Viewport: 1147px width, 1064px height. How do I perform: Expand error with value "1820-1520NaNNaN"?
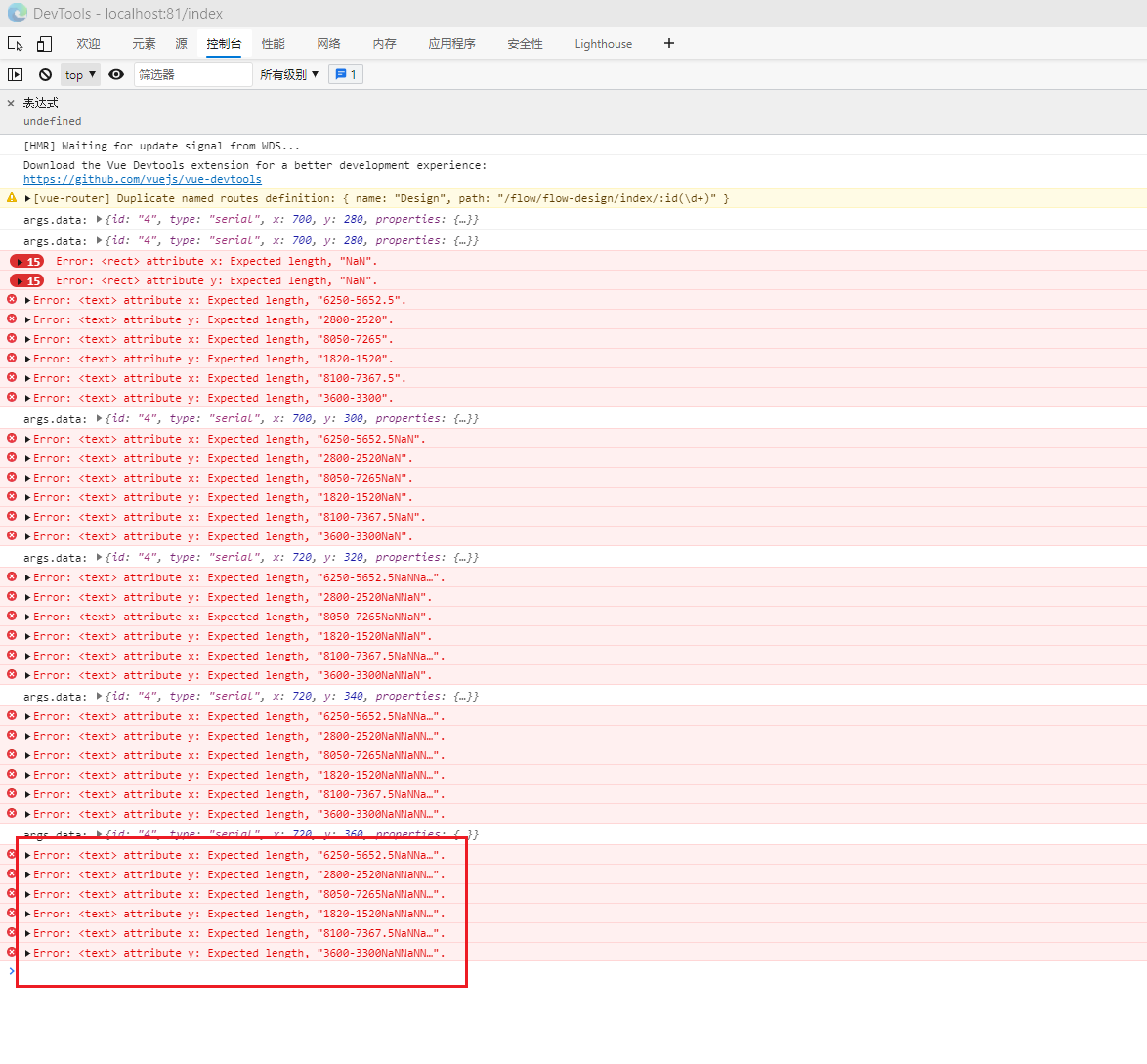(x=27, y=637)
